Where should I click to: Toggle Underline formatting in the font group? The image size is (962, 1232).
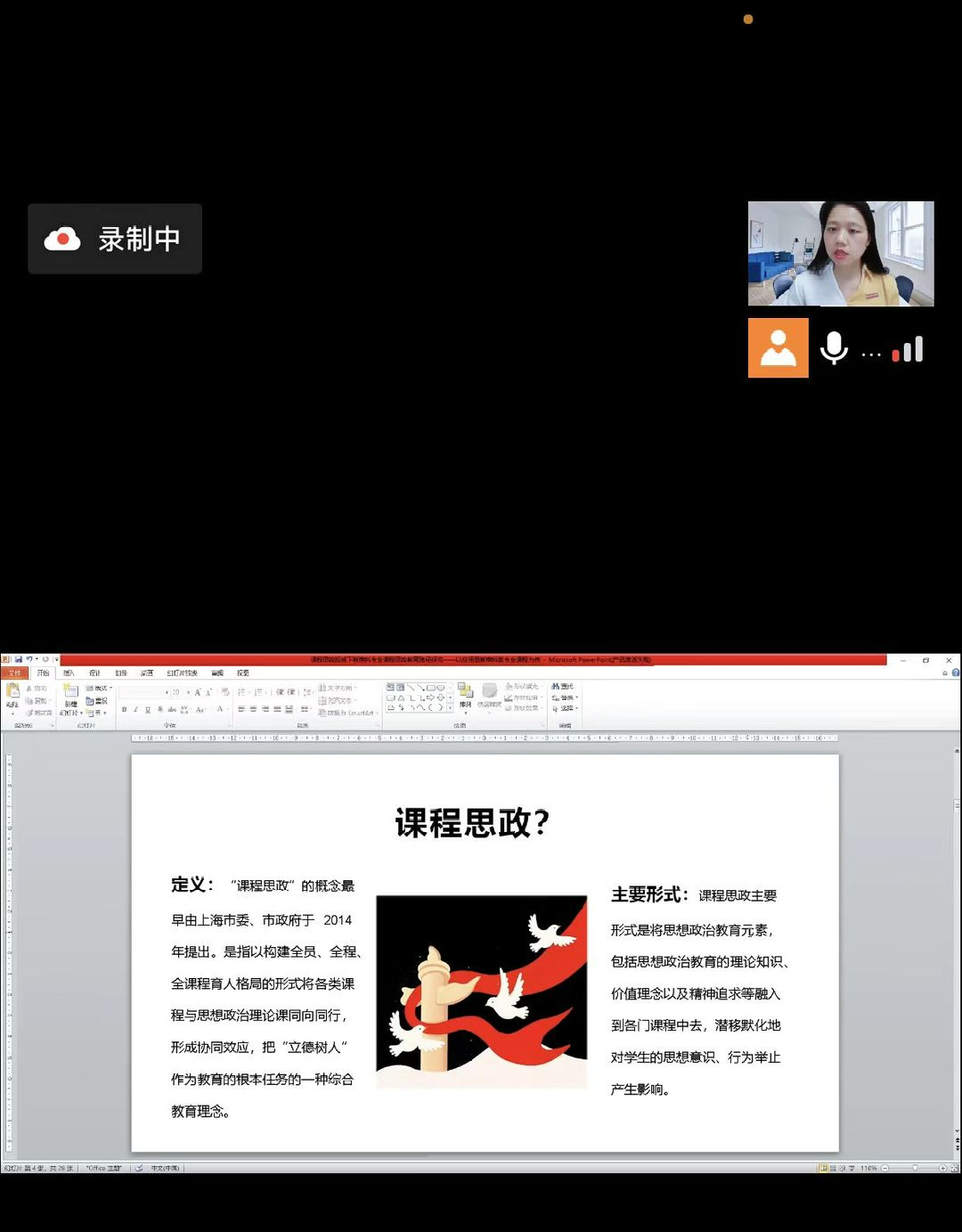(x=147, y=709)
